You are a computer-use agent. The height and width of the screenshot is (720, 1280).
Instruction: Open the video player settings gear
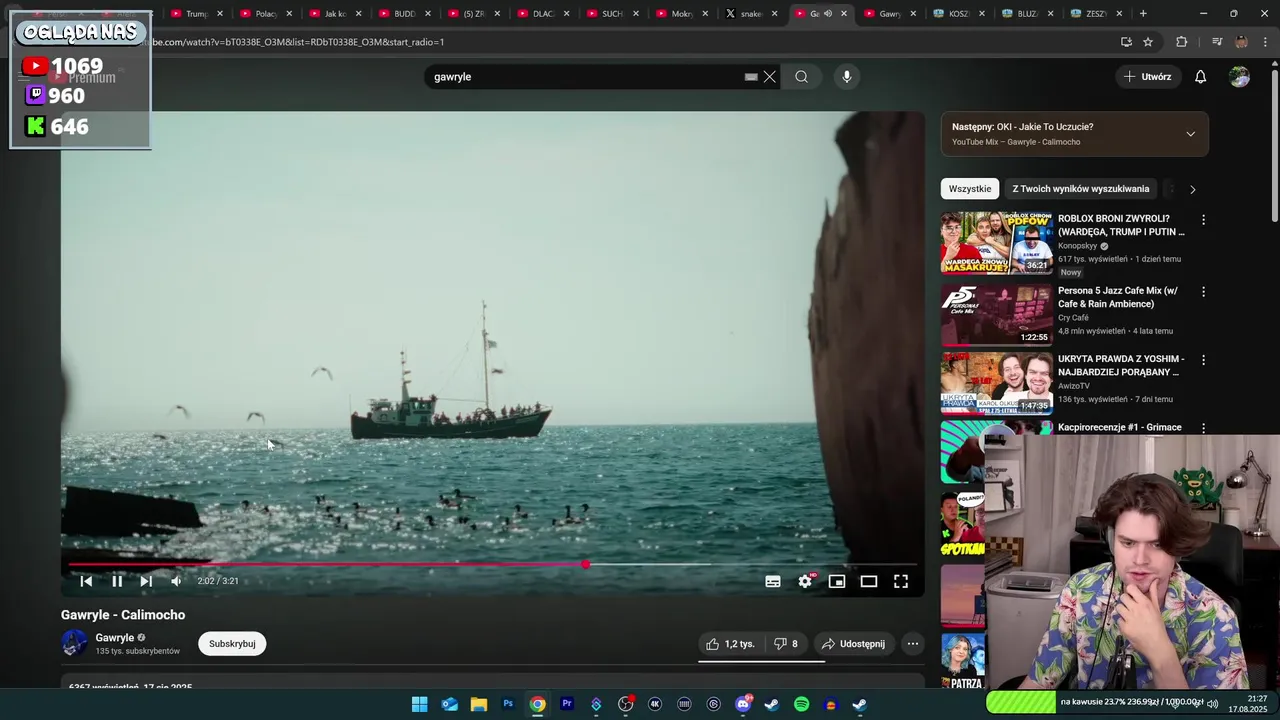[805, 581]
